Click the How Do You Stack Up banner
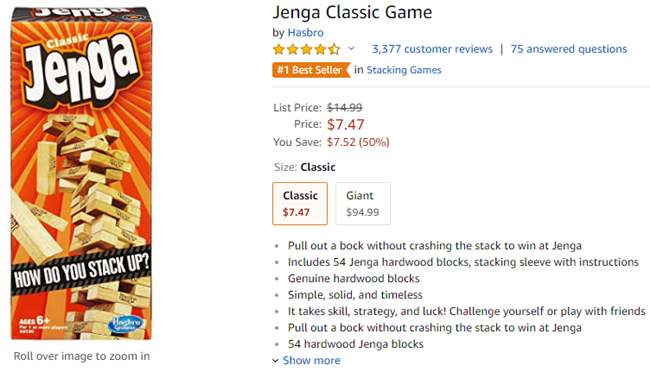The width and height of the screenshot is (650, 371). click(x=81, y=271)
